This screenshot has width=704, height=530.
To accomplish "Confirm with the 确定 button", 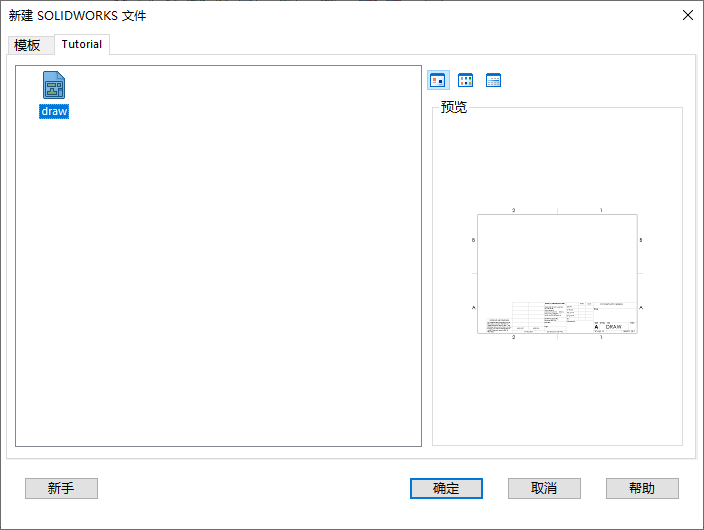I will 446,488.
